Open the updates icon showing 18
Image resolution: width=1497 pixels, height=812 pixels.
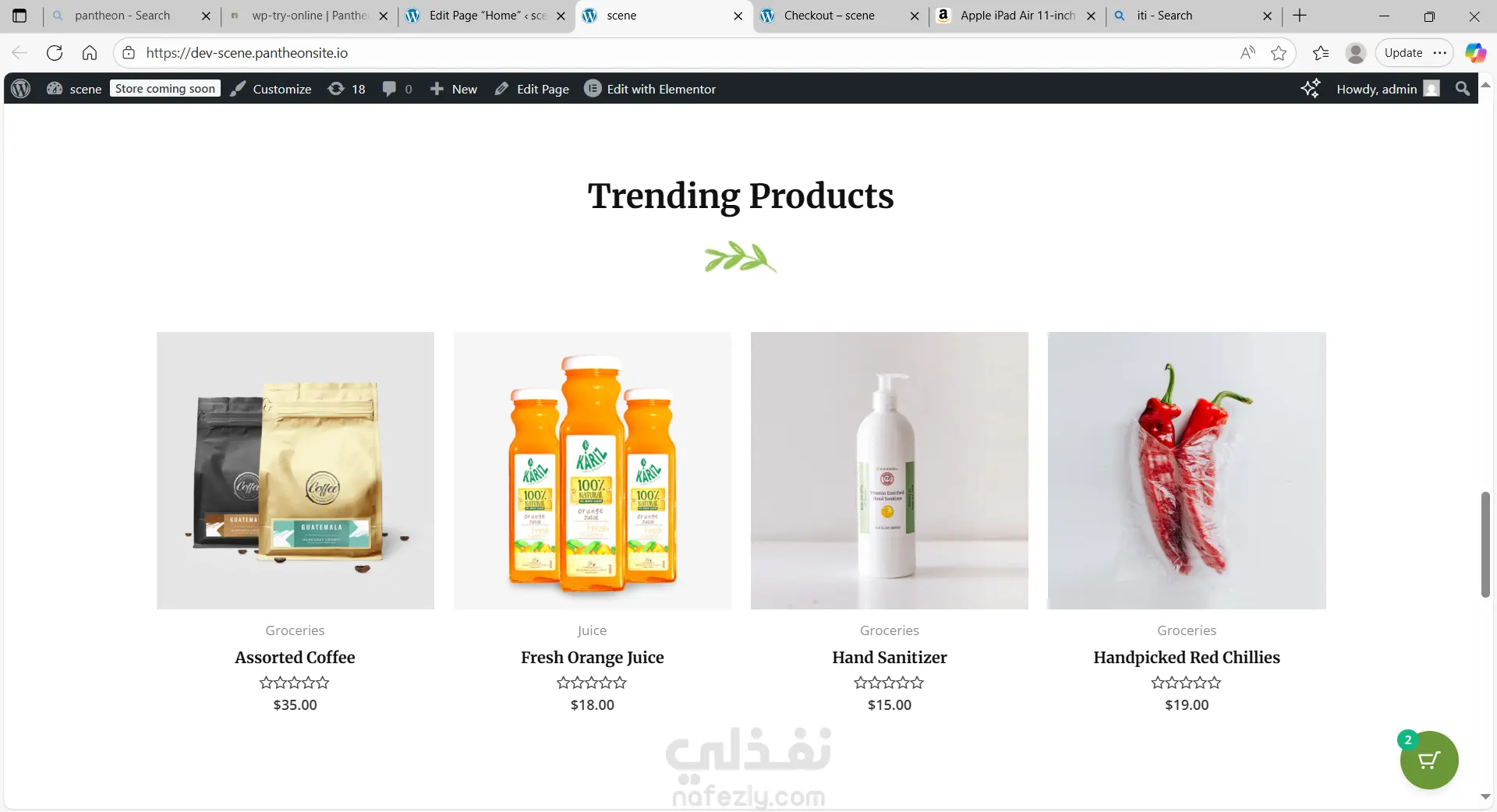(x=347, y=89)
